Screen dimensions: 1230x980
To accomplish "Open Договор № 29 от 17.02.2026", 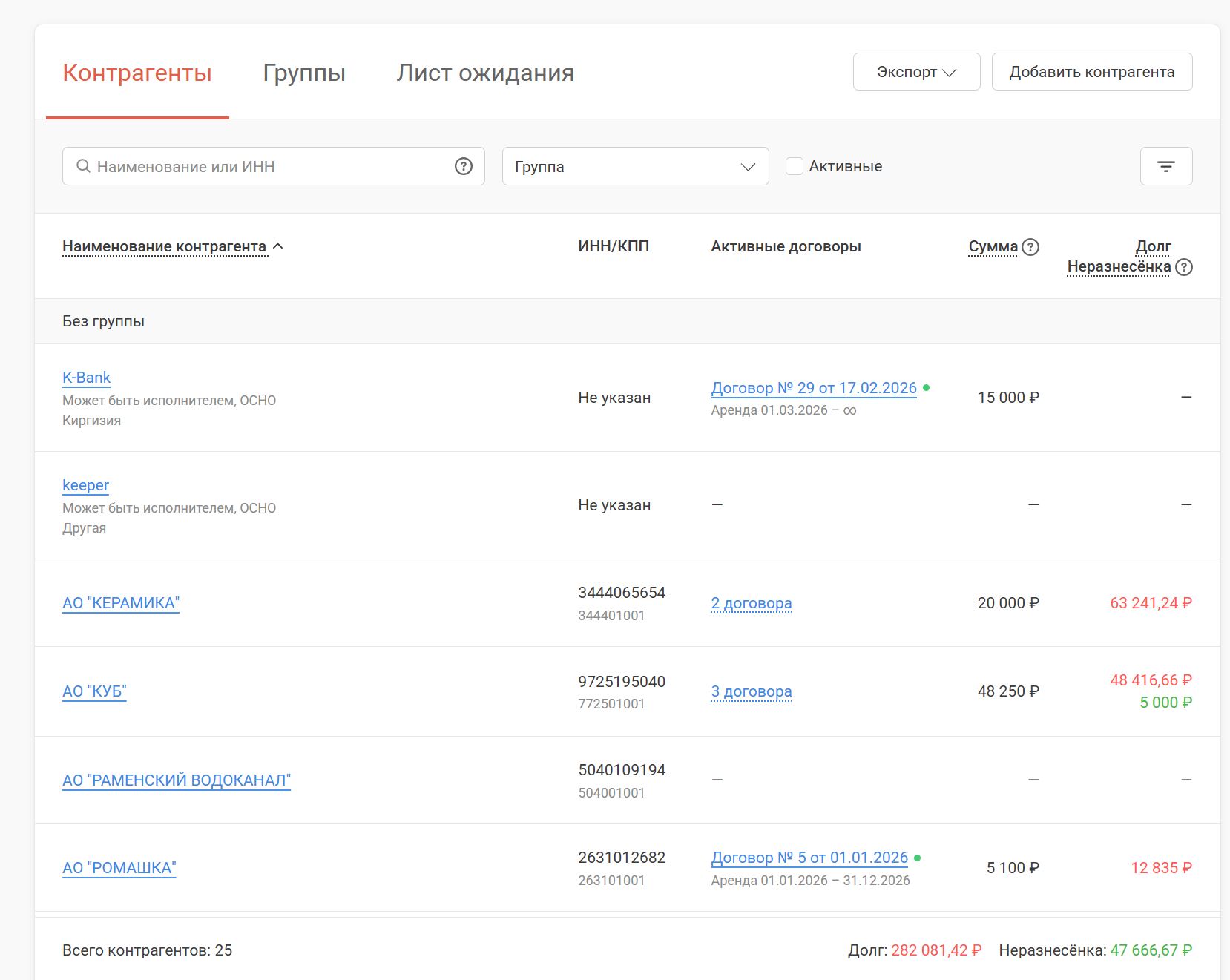I will pos(814,388).
